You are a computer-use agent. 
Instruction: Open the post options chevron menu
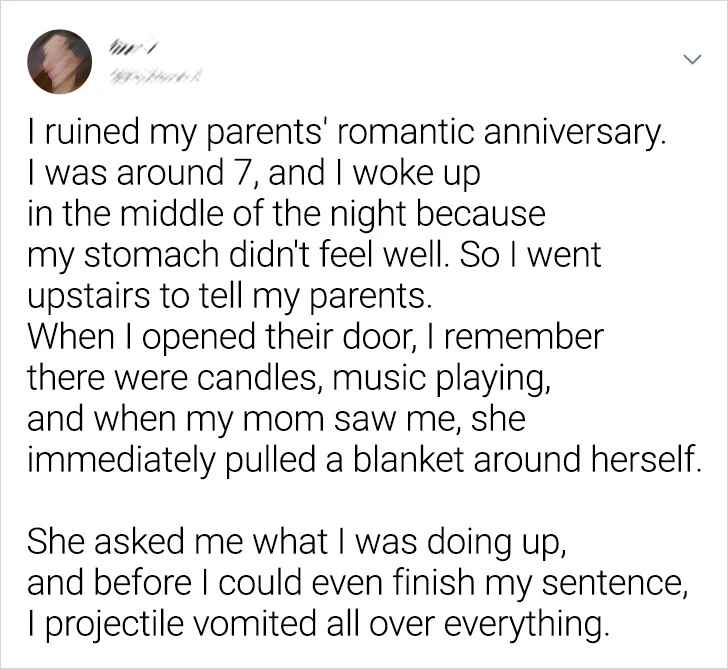pyautogui.click(x=690, y=61)
